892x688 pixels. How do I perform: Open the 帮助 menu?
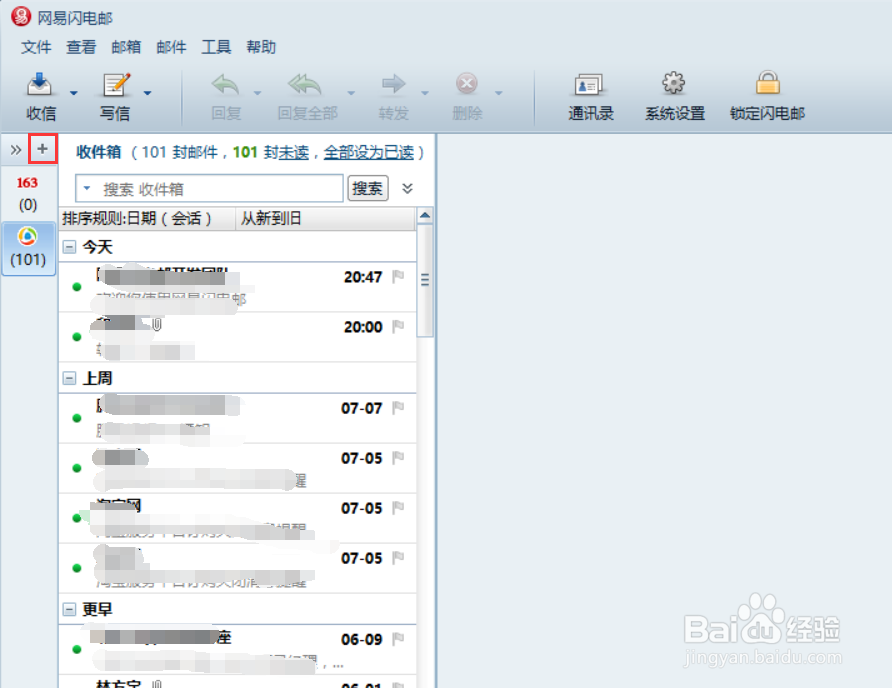261,47
